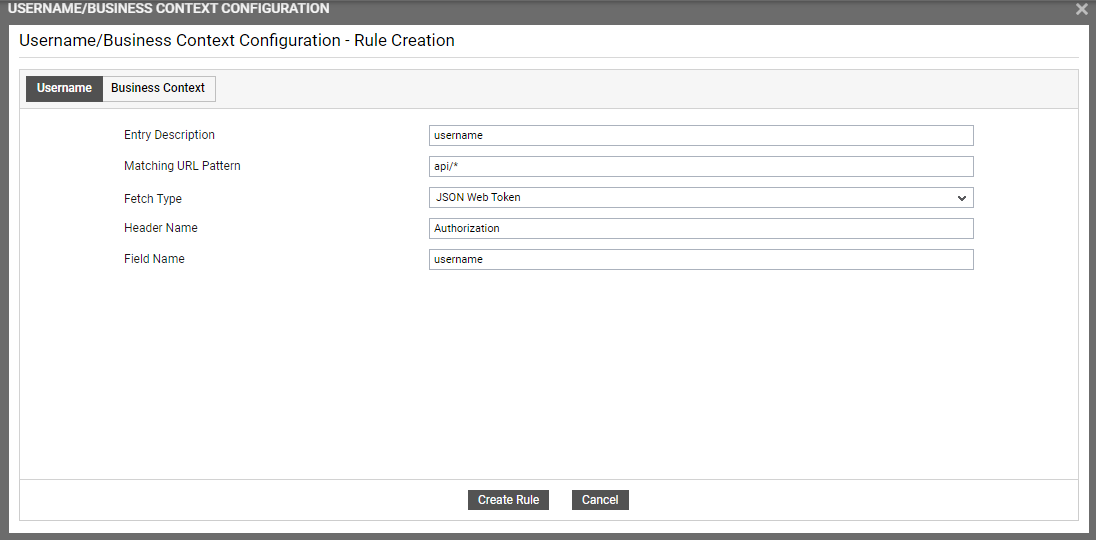Click the Matching URL Pattern label
The image size is (1096, 540).
click(182, 166)
